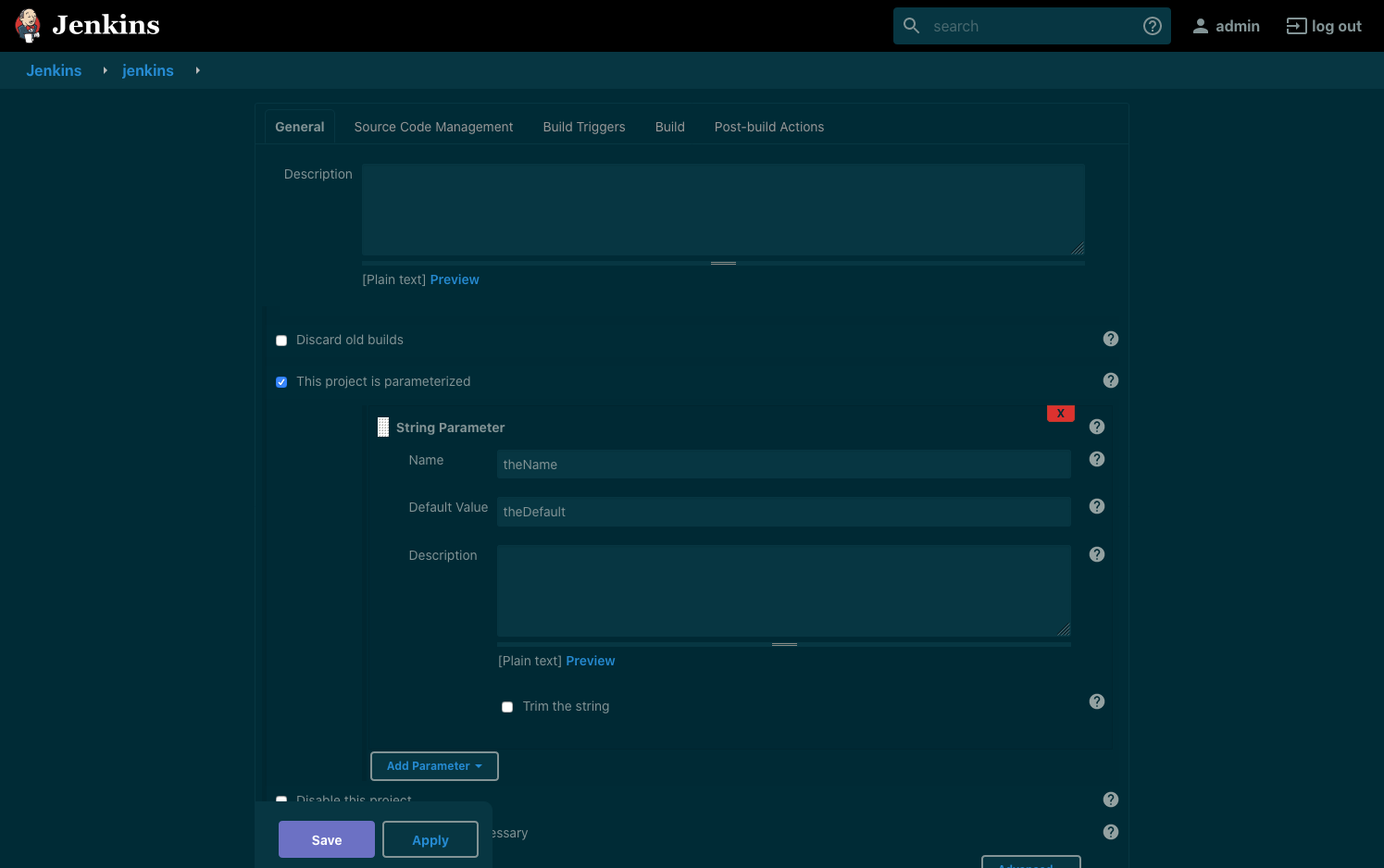Click Preview link under project description

(455, 279)
